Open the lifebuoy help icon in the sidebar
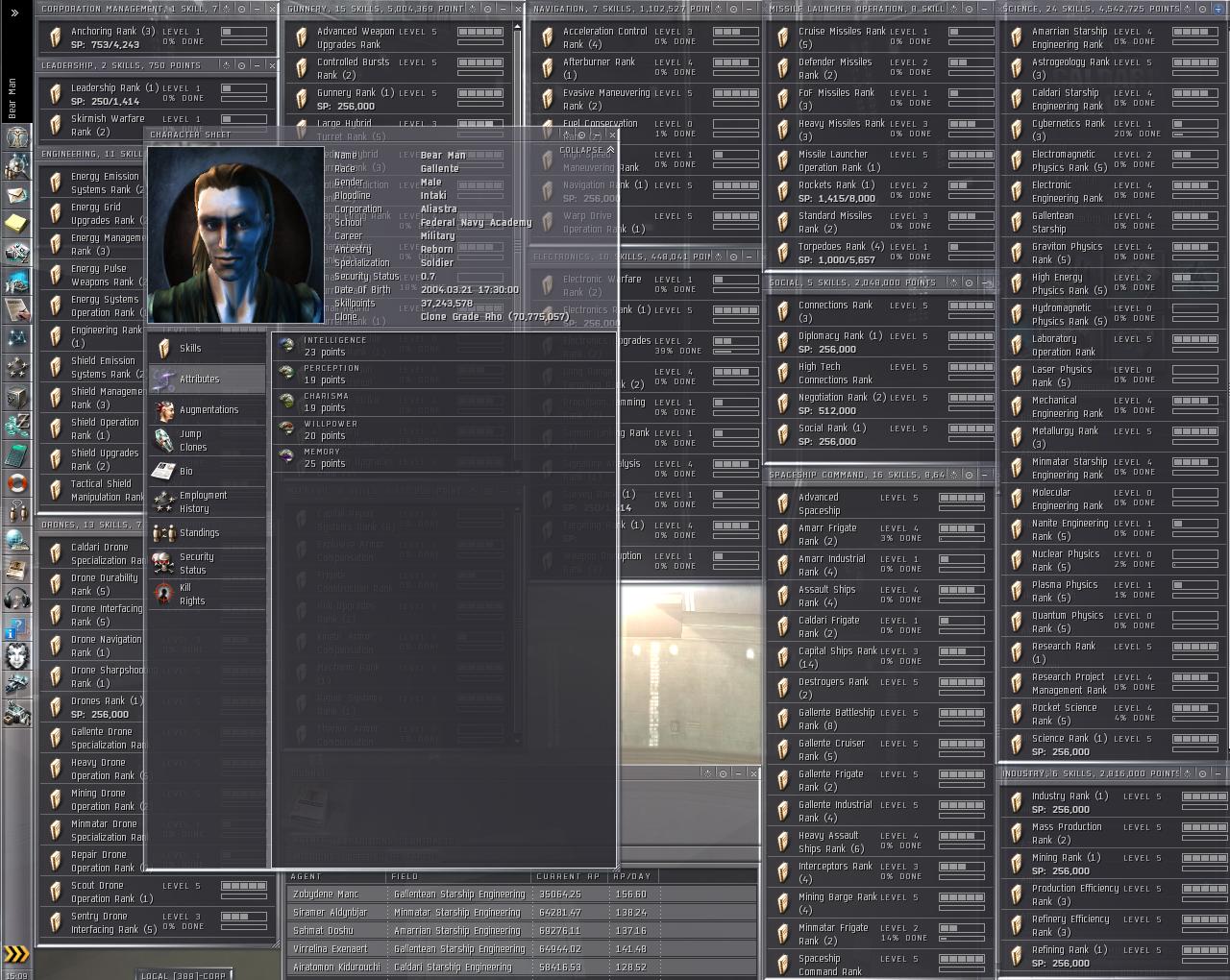The width and height of the screenshot is (1230, 980). (16, 483)
